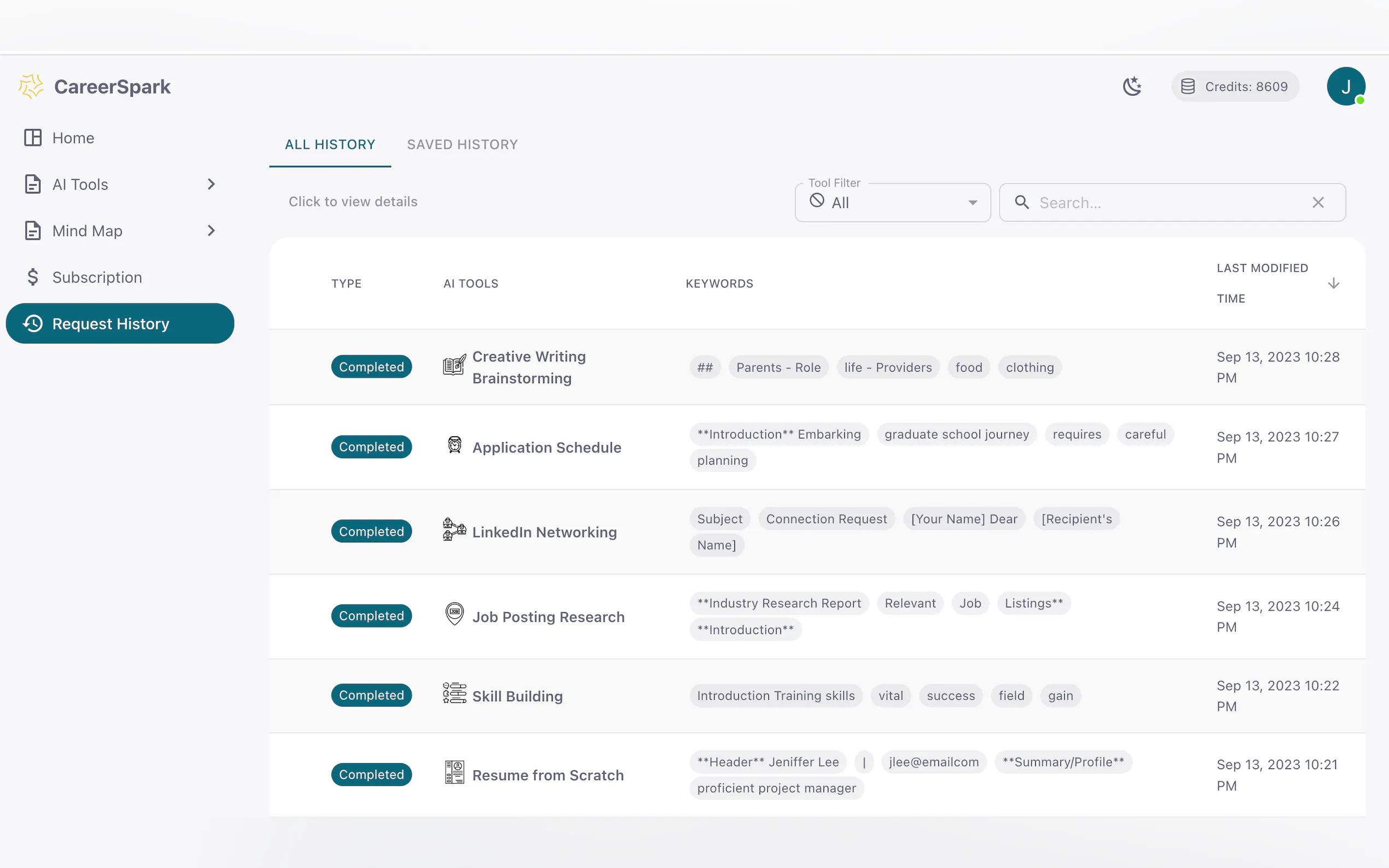1389x868 pixels.
Task: Clear the search field with X
Action: (1318, 203)
